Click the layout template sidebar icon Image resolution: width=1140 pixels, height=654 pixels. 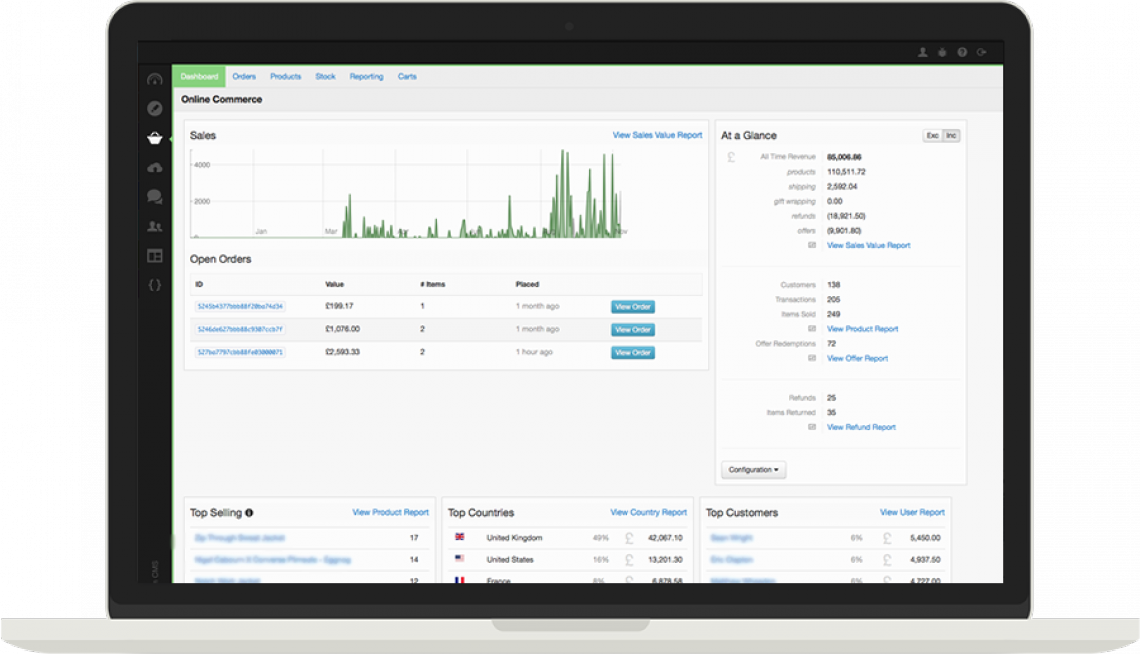pyautogui.click(x=154, y=256)
